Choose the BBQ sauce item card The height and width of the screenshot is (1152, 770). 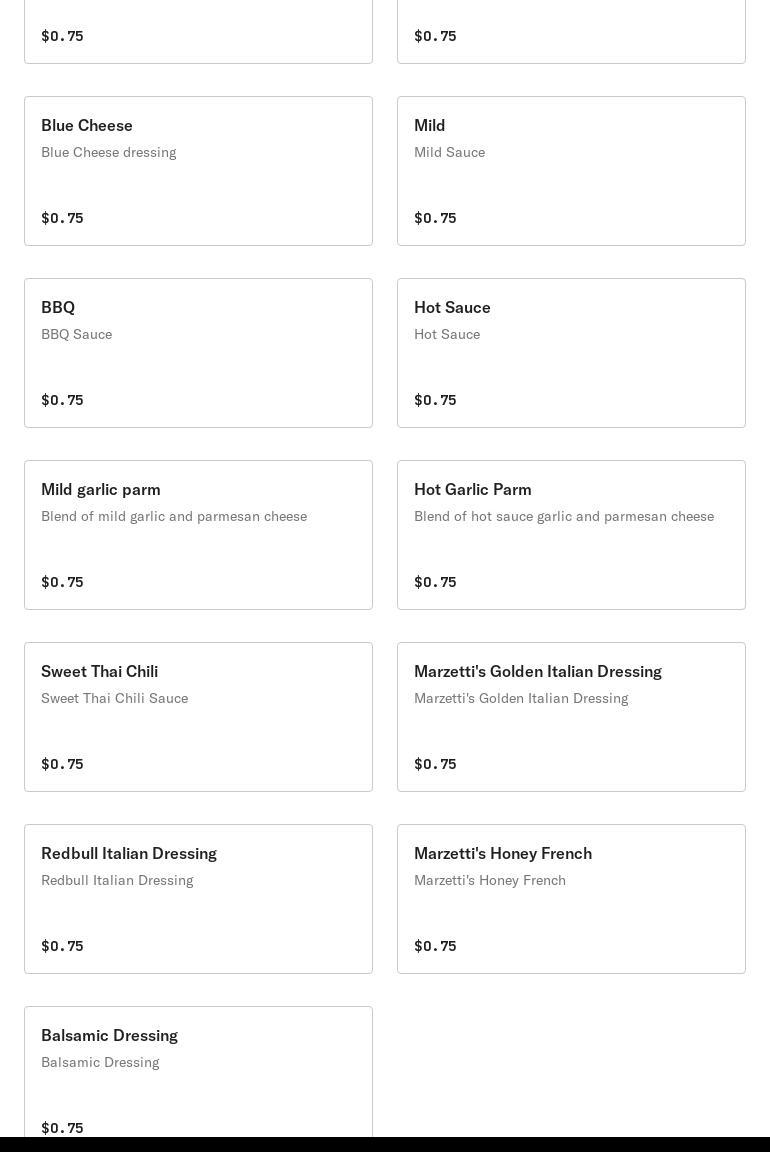198,353
